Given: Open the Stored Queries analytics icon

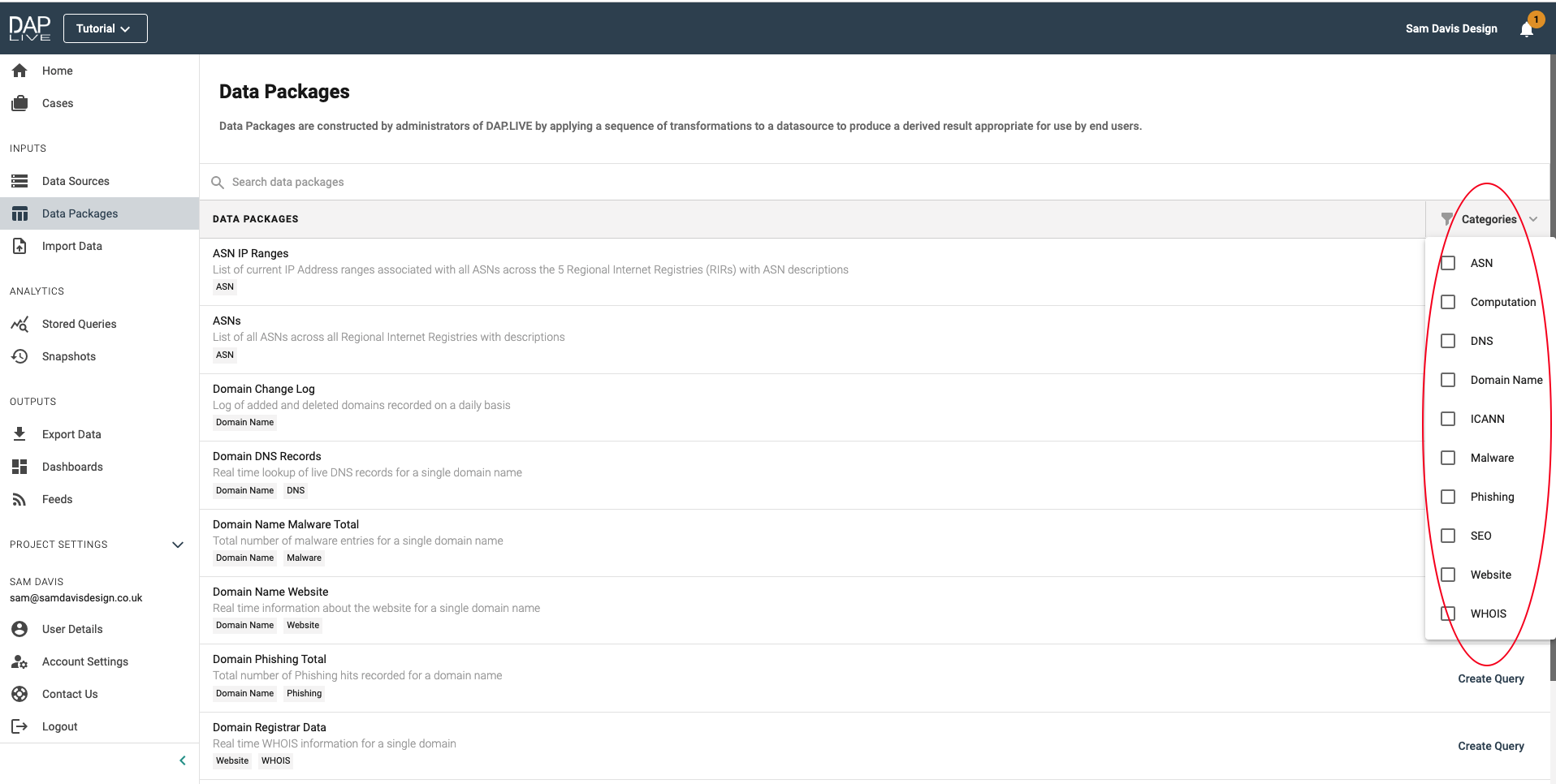Looking at the screenshot, I should 19,324.
